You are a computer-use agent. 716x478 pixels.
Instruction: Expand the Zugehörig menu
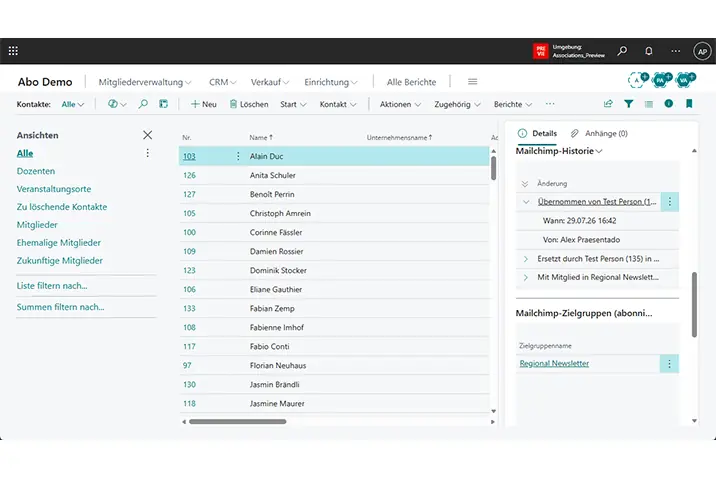point(457,104)
